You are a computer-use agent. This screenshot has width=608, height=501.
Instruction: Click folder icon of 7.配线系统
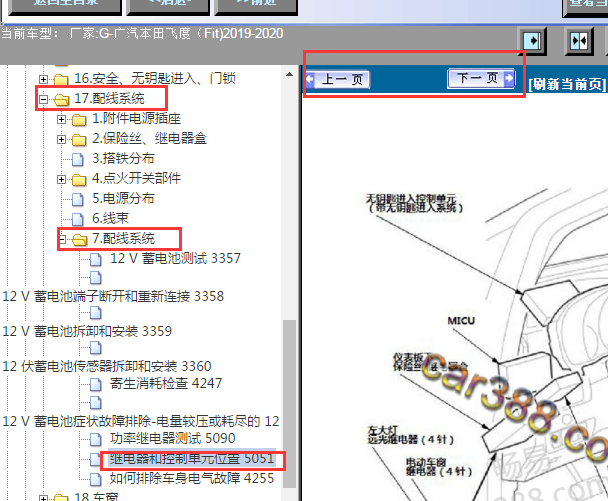pyautogui.click(x=80, y=239)
